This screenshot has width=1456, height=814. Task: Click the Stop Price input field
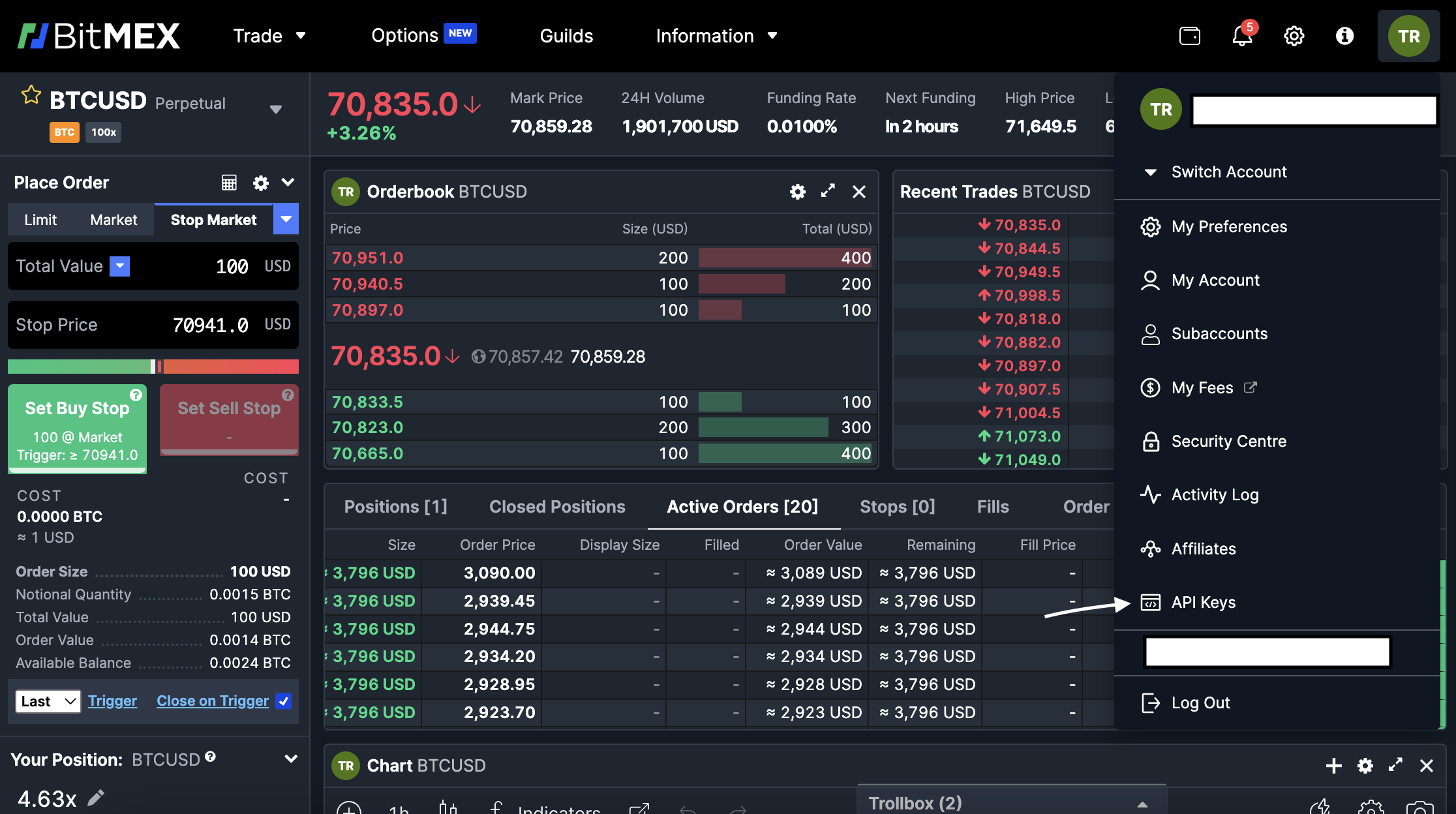[x=153, y=325]
